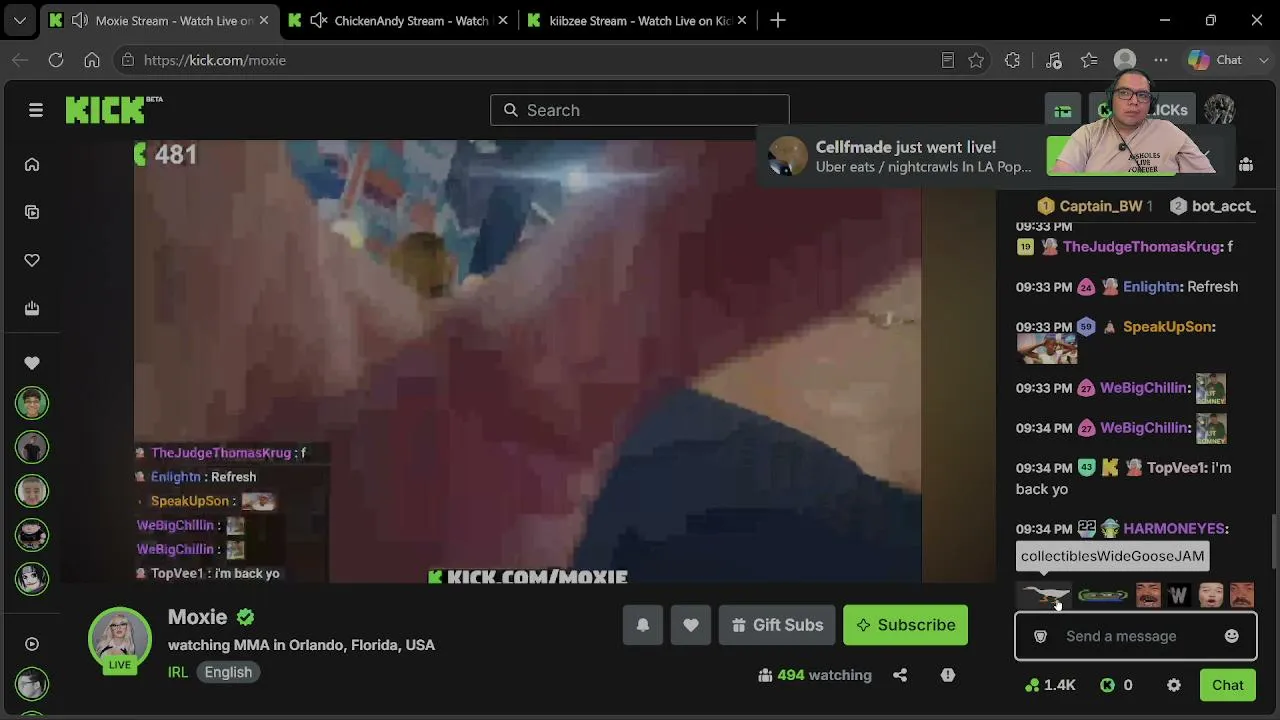Open the emoji picker in chat input
Screen dimensions: 1280x720
tap(1232, 636)
